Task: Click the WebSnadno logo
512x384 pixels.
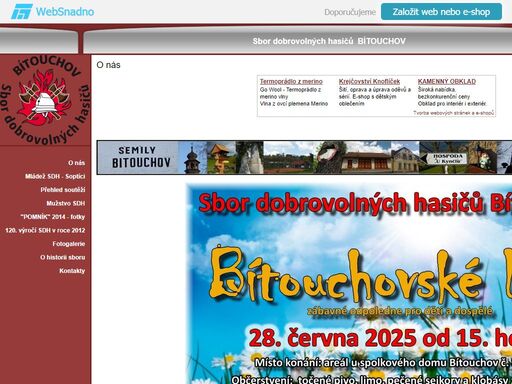Action: tap(52, 12)
